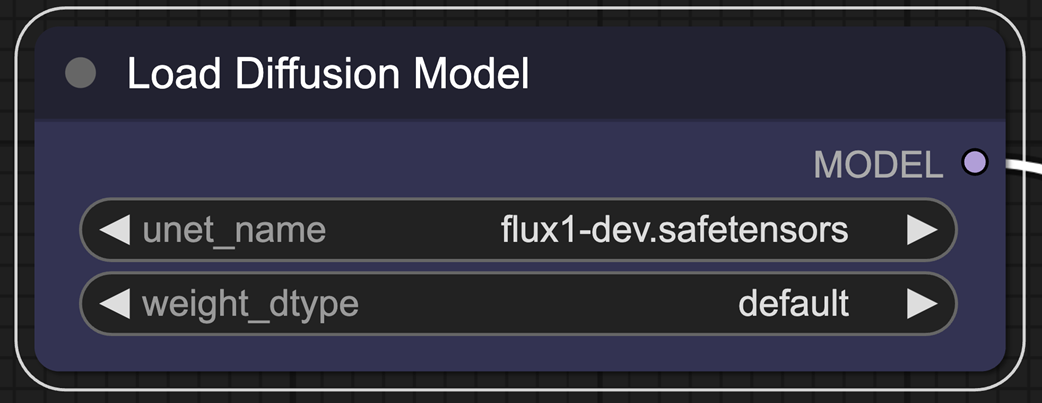Click the MODEL output label

[878, 165]
